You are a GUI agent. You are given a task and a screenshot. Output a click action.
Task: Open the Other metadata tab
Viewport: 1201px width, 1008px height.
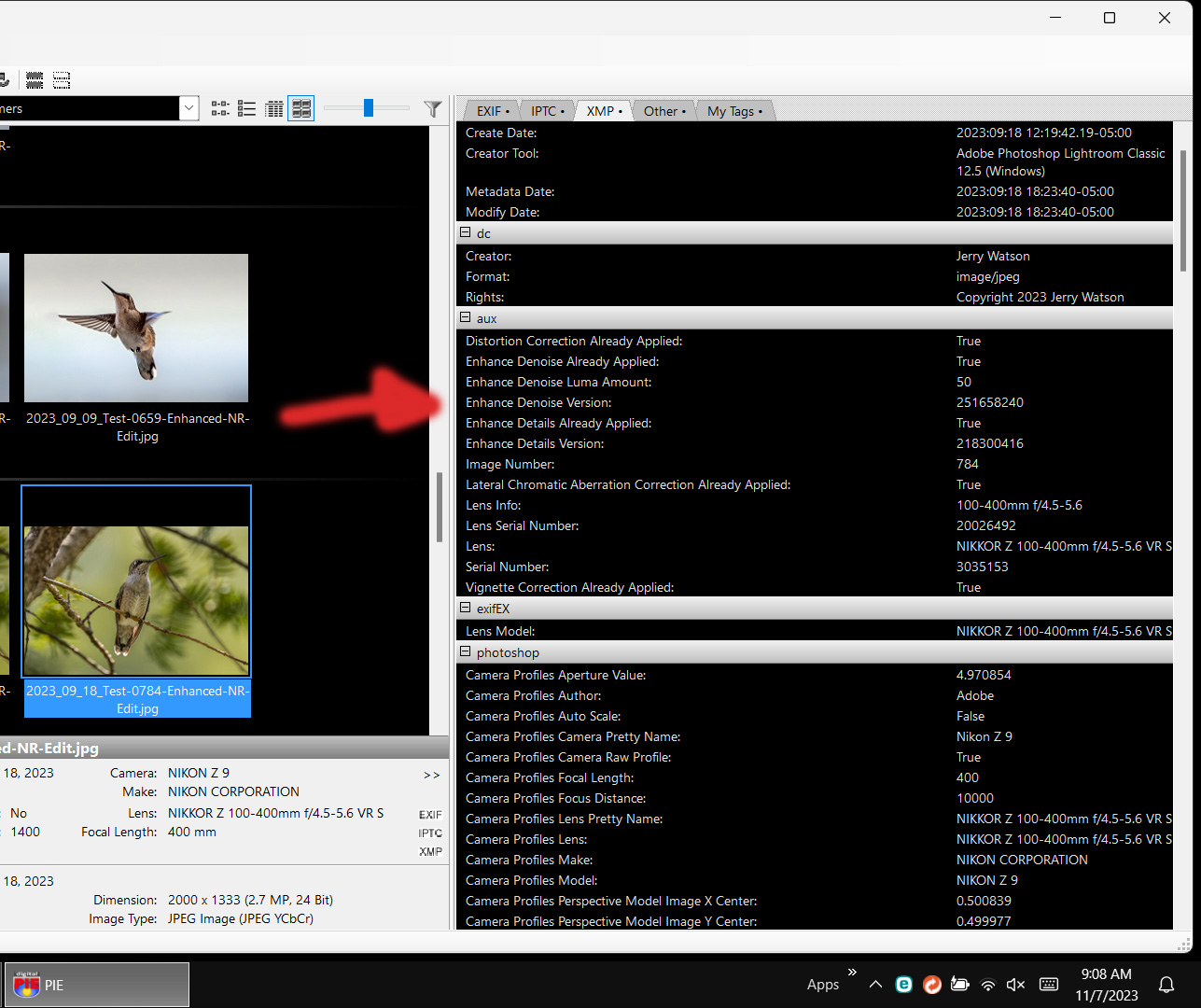(663, 111)
